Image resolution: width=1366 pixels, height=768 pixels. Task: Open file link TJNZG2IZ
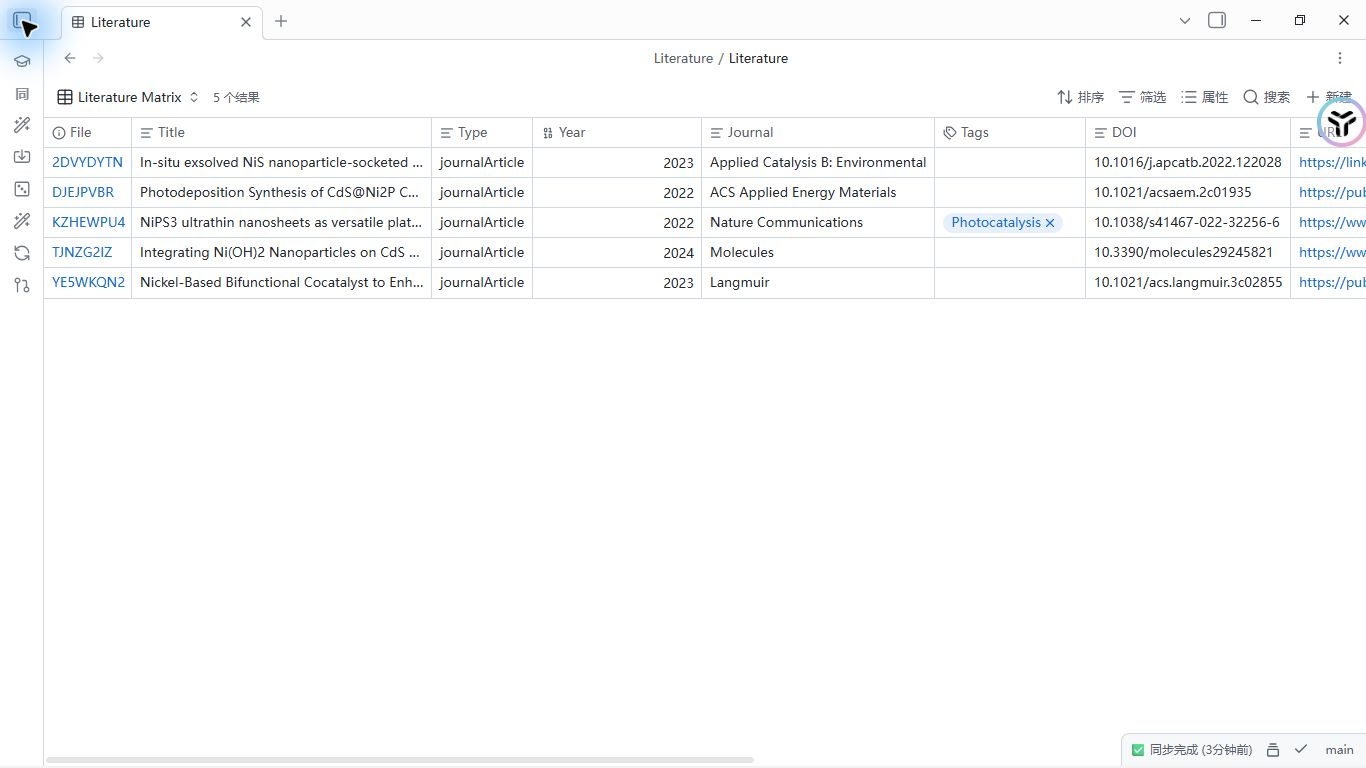(82, 252)
